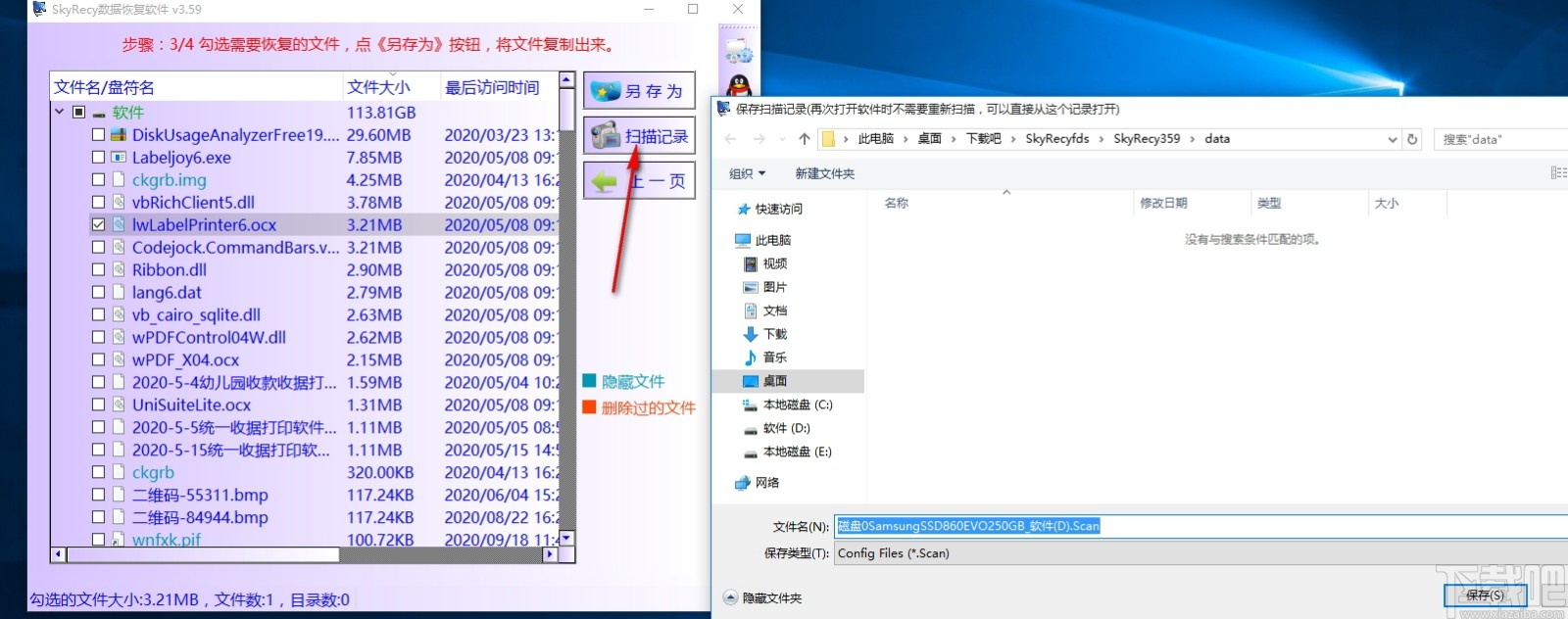This screenshot has width=1568, height=619.
Task: Collapse the 软件 tree node
Action: (x=60, y=113)
